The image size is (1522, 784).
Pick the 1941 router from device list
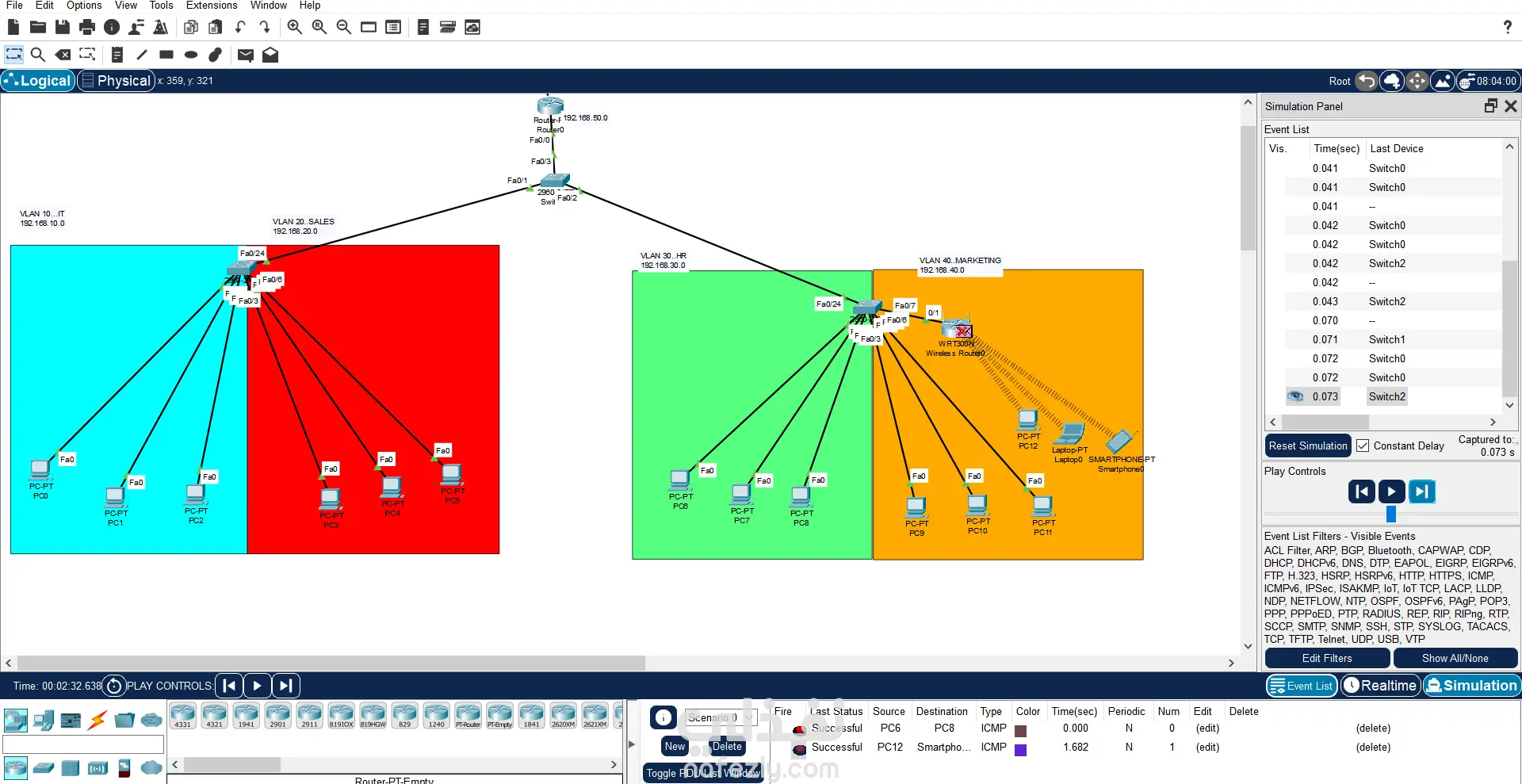[x=246, y=715]
